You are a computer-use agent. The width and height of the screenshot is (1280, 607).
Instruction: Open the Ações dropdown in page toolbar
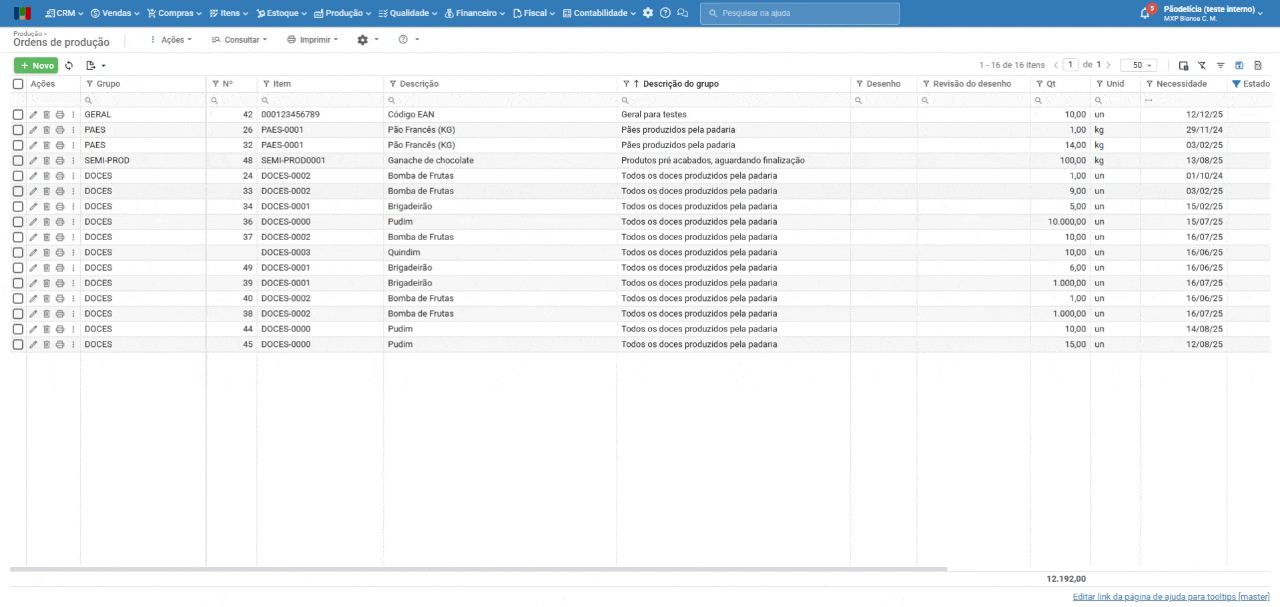point(170,40)
